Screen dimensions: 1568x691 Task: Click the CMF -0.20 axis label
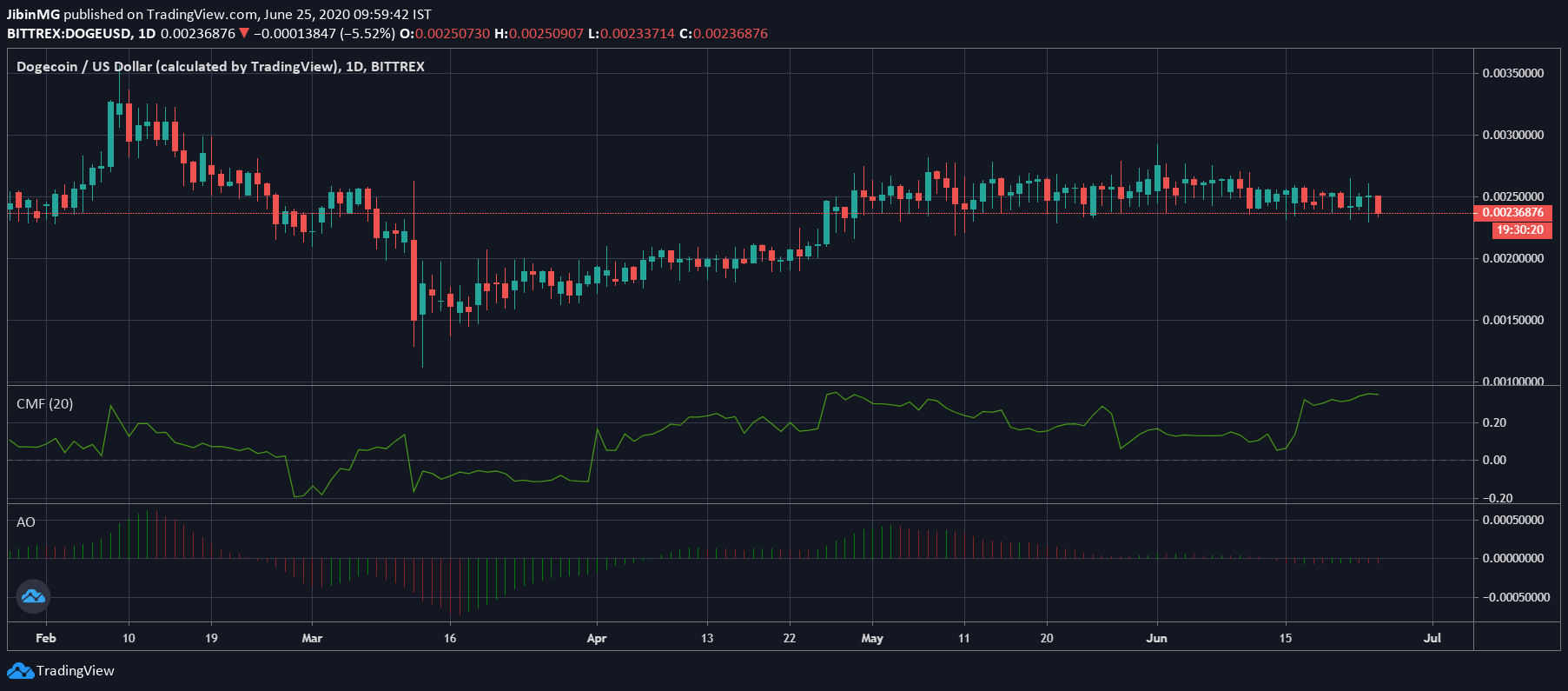tap(1496, 498)
